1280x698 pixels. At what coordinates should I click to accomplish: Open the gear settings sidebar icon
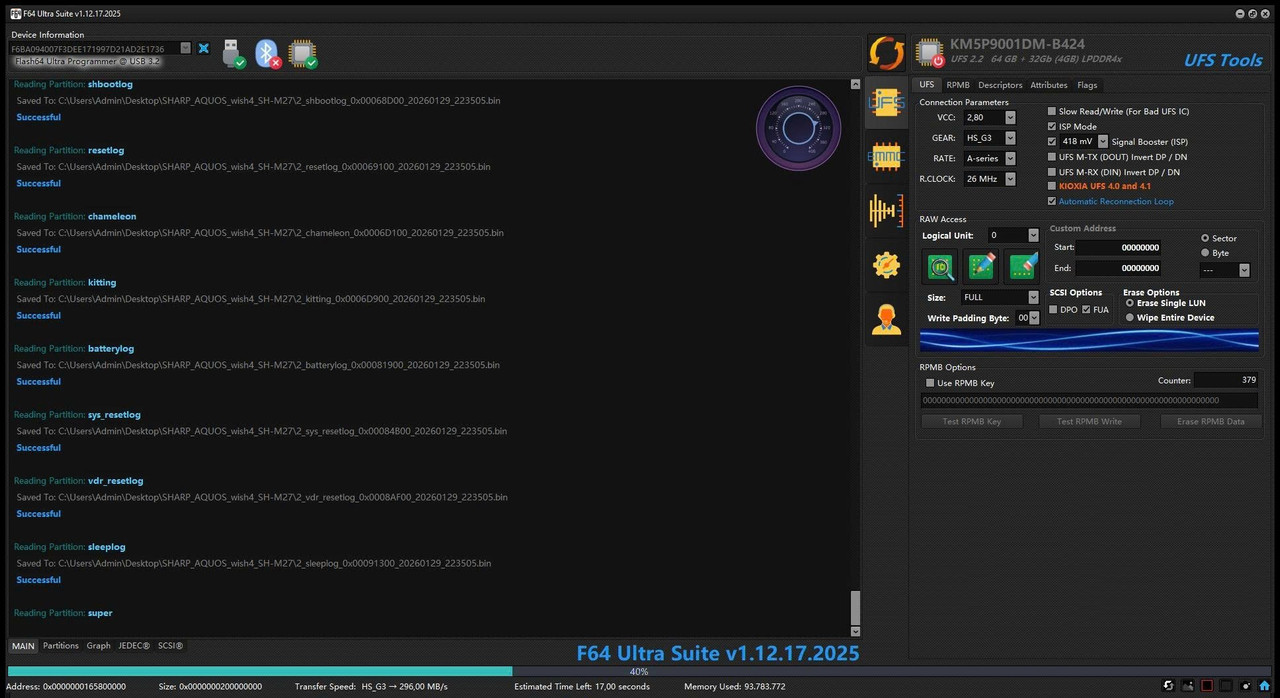(x=886, y=264)
